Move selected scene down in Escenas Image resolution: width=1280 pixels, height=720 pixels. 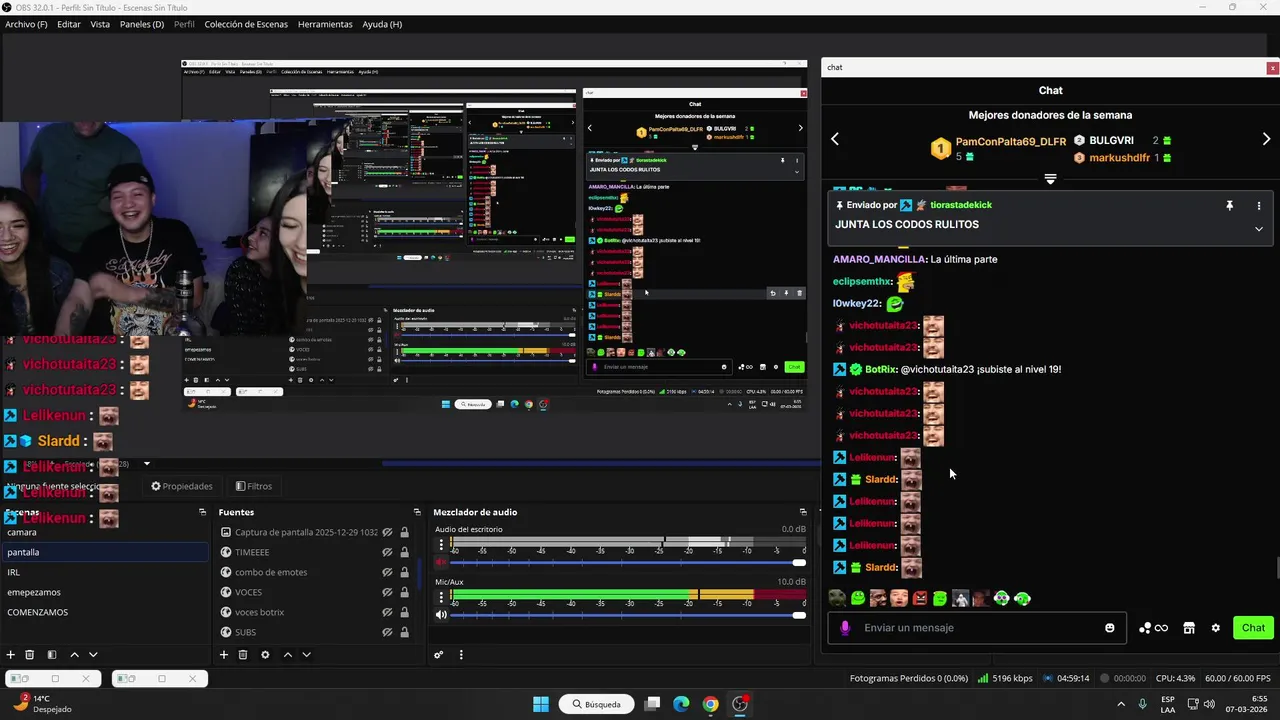pos(93,655)
